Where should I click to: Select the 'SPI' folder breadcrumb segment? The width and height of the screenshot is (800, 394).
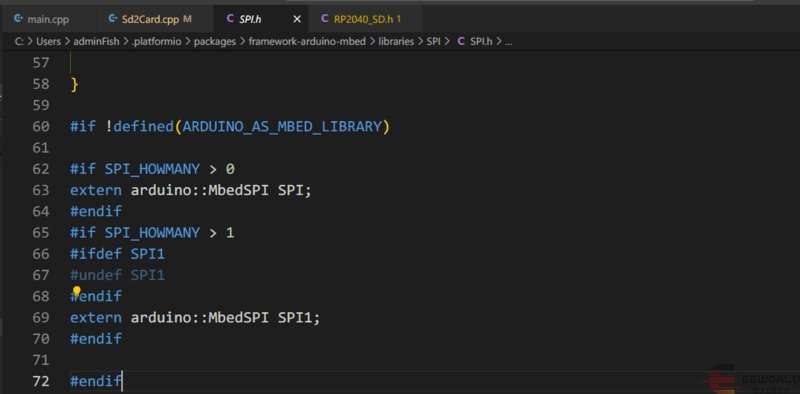coord(433,41)
